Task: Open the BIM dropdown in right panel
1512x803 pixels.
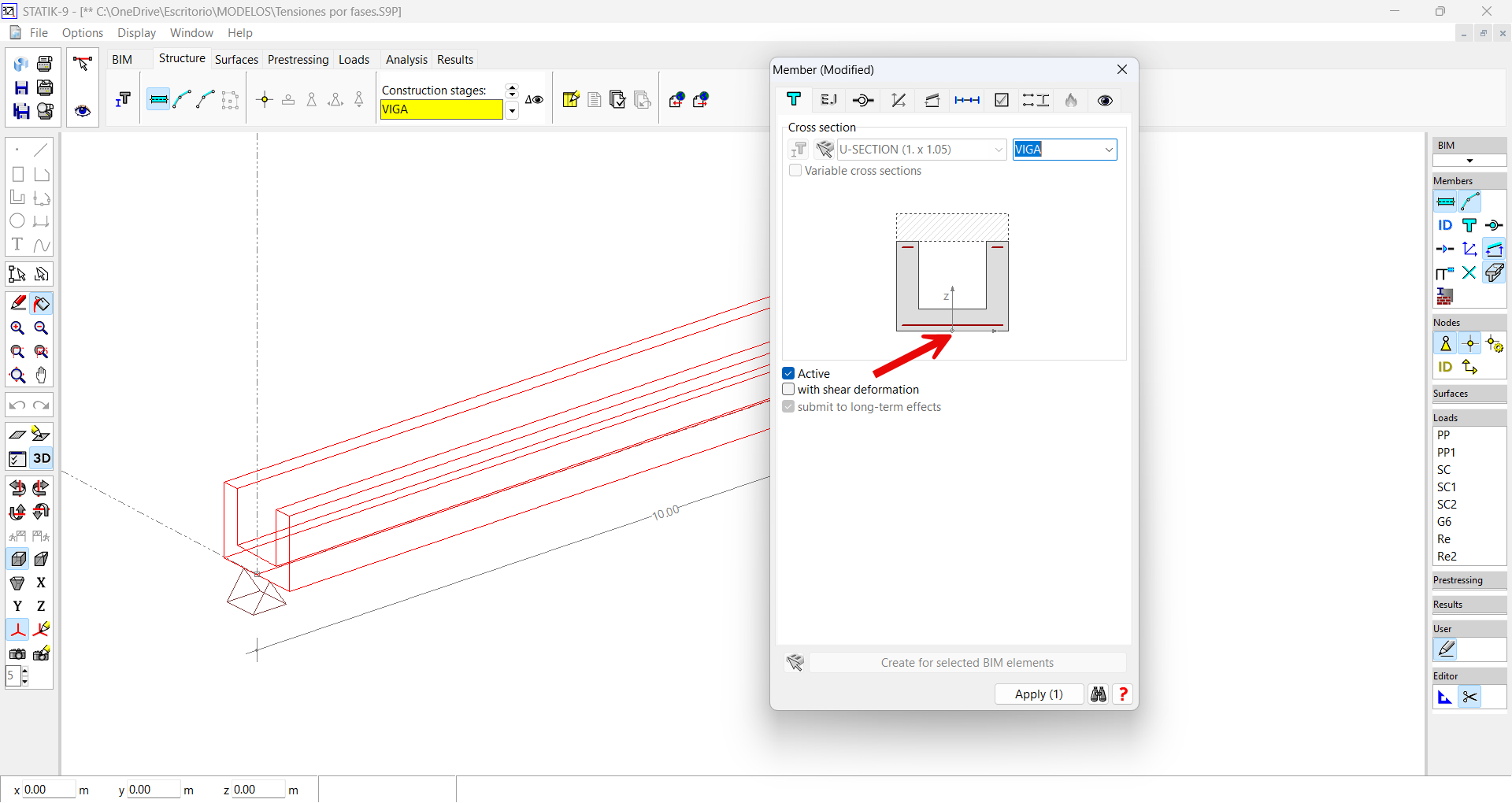Action: (x=1469, y=161)
